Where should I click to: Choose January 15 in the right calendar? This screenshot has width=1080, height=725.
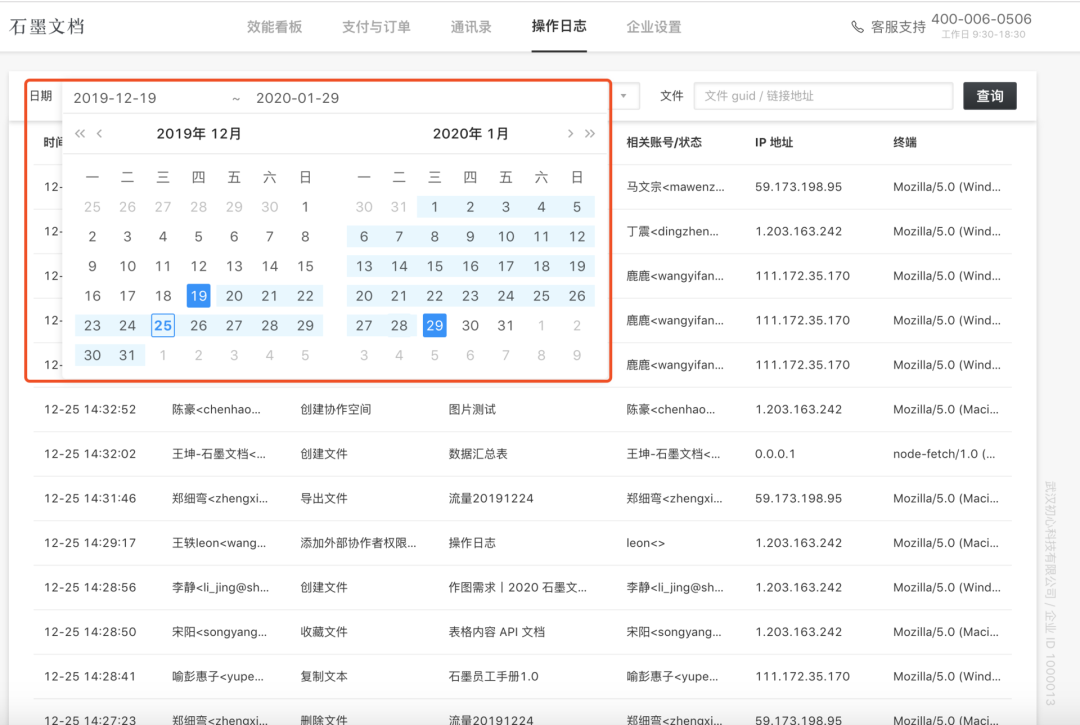click(x=434, y=266)
